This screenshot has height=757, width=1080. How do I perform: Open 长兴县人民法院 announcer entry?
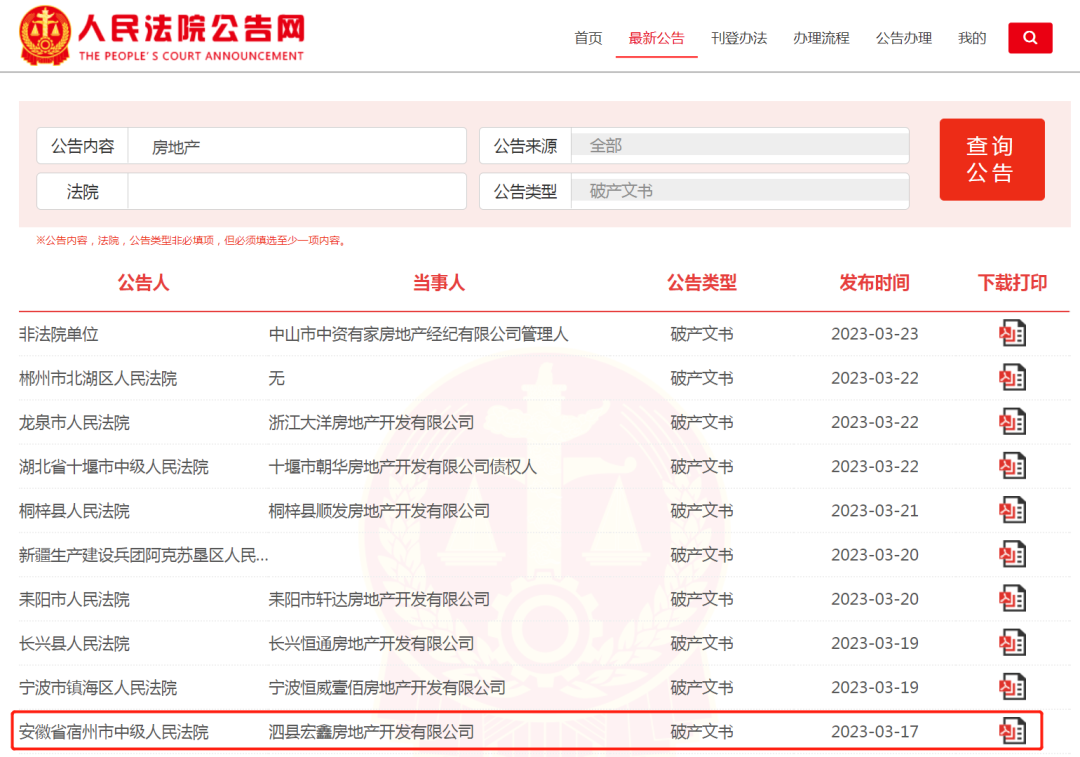click(74, 643)
